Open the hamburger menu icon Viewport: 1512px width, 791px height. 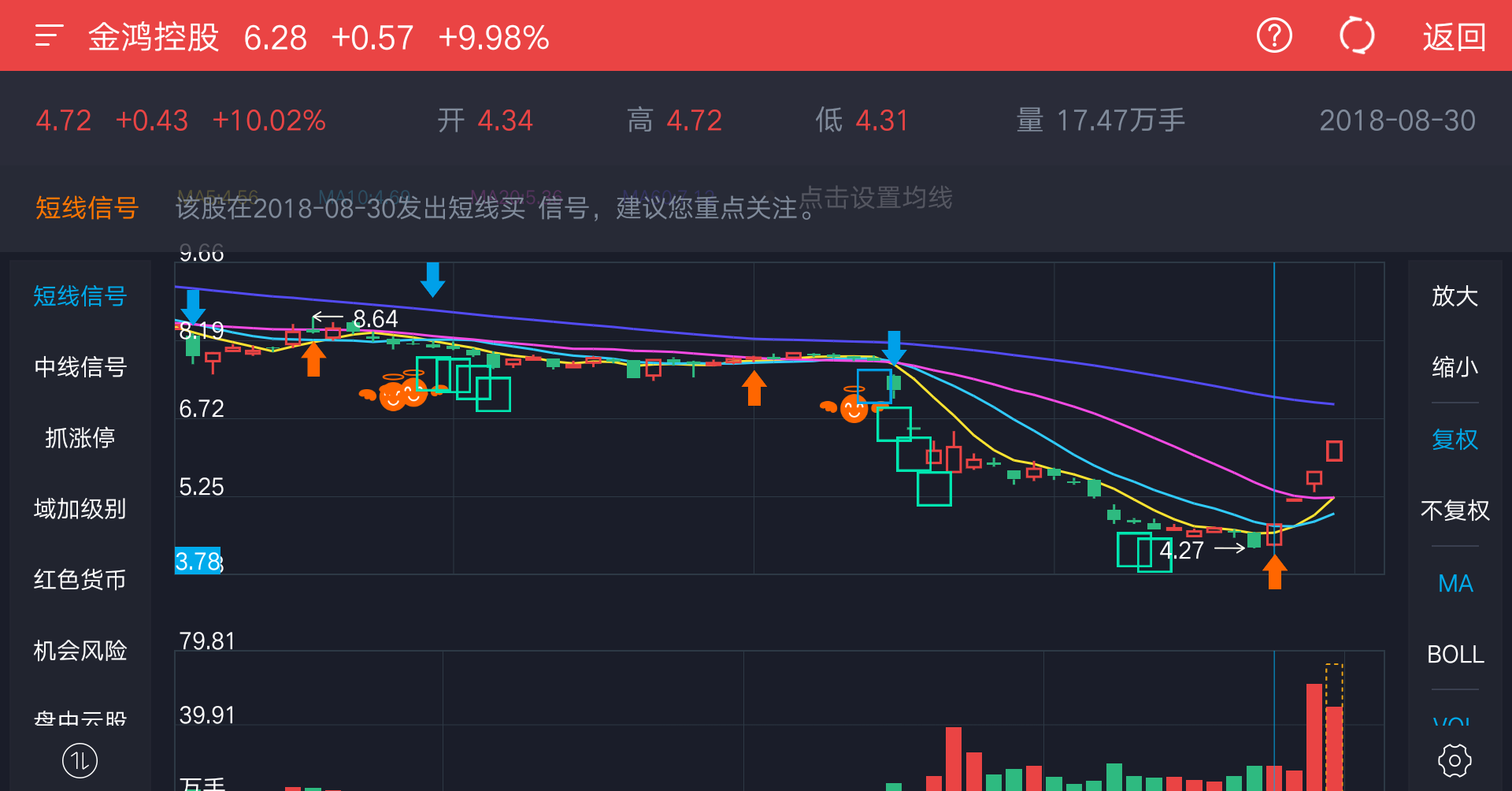coord(49,36)
